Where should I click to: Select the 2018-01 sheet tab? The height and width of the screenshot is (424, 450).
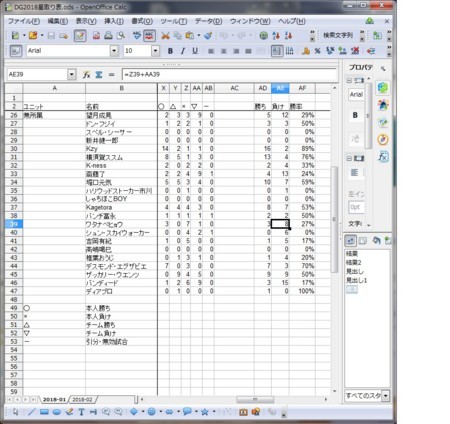54,399
